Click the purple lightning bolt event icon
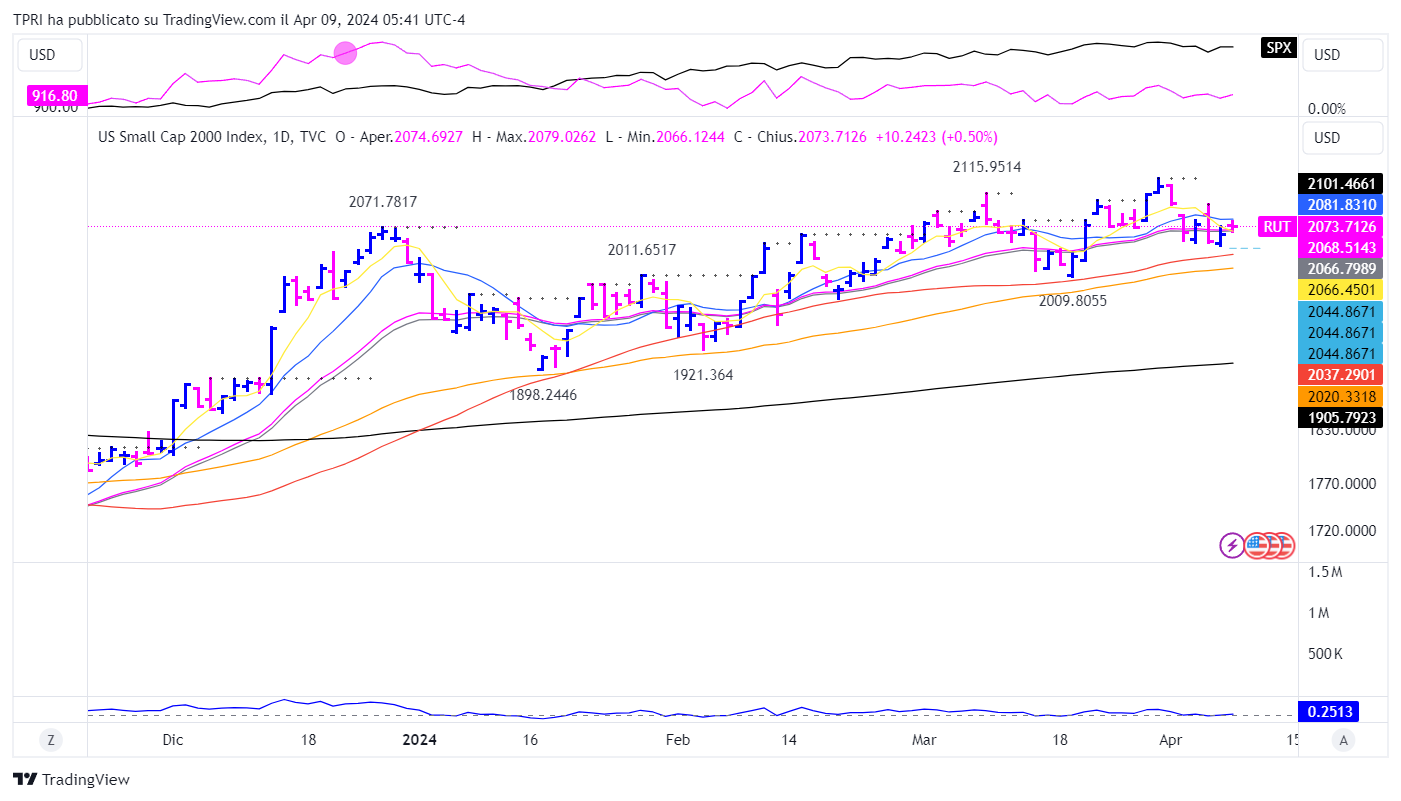Viewport: 1401px width, 801px height. click(1232, 545)
